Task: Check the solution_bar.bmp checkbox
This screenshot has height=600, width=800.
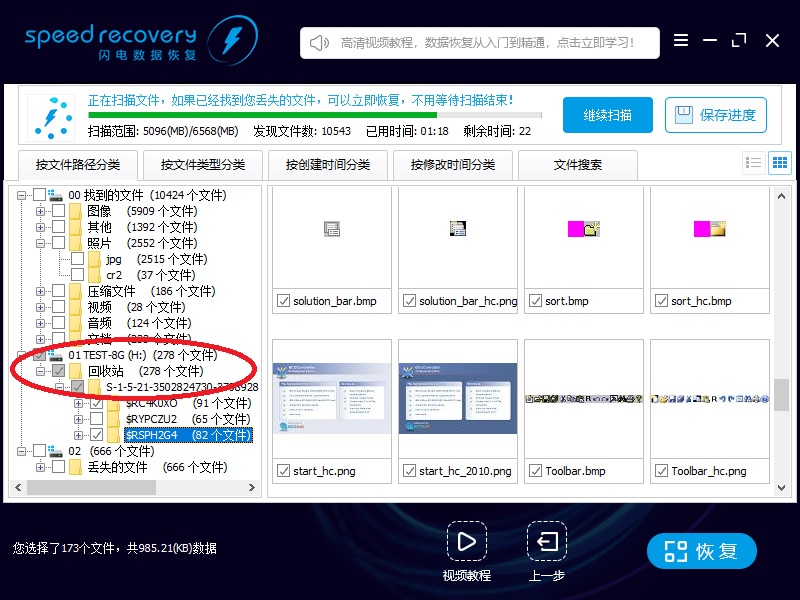Action: coord(281,300)
